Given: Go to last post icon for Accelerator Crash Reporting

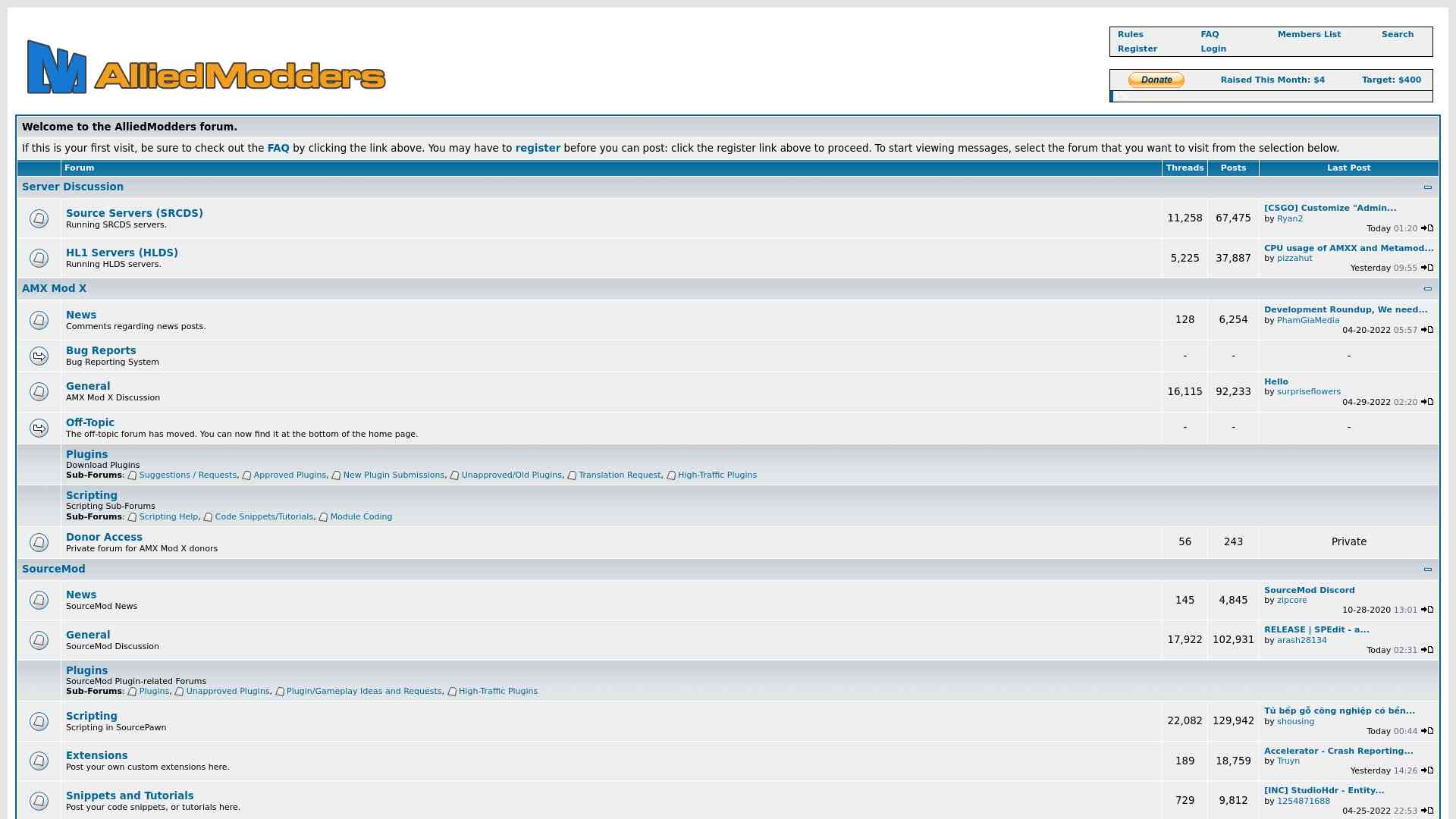Looking at the screenshot, I should pyautogui.click(x=1427, y=770).
